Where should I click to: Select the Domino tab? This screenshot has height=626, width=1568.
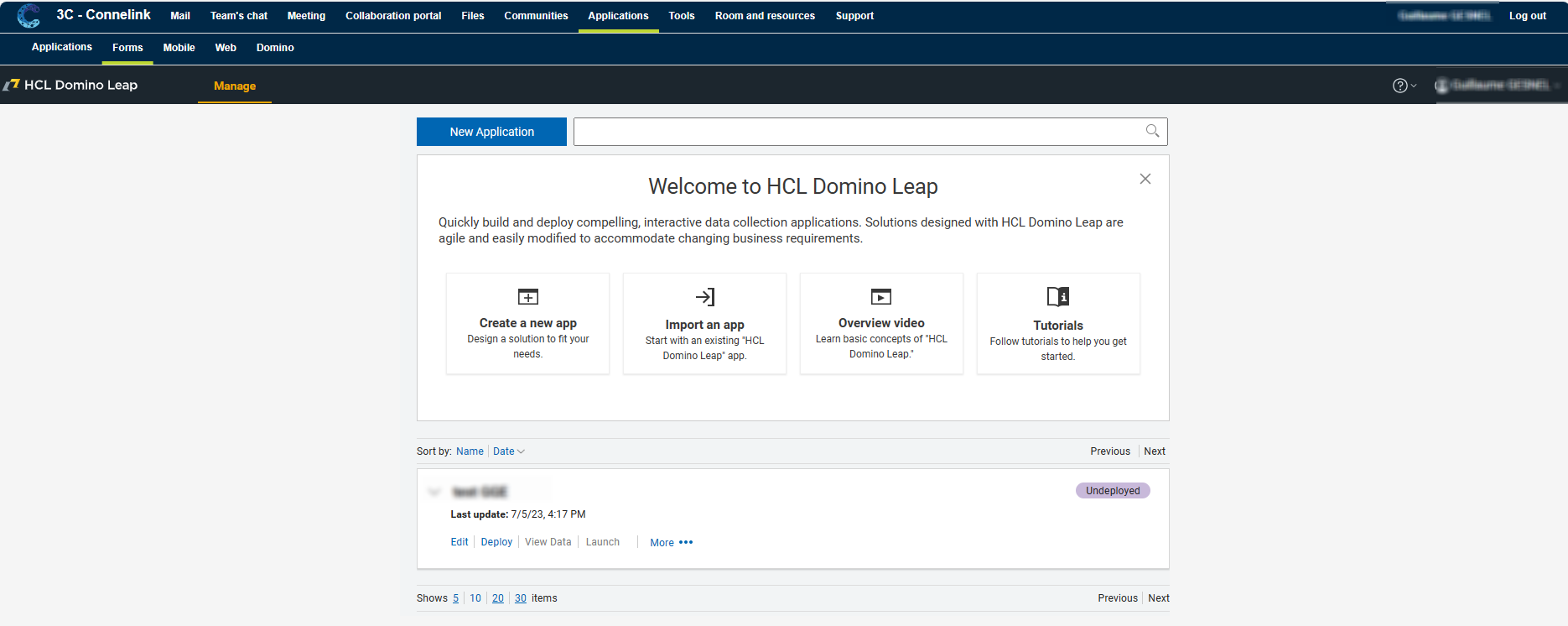click(x=275, y=48)
